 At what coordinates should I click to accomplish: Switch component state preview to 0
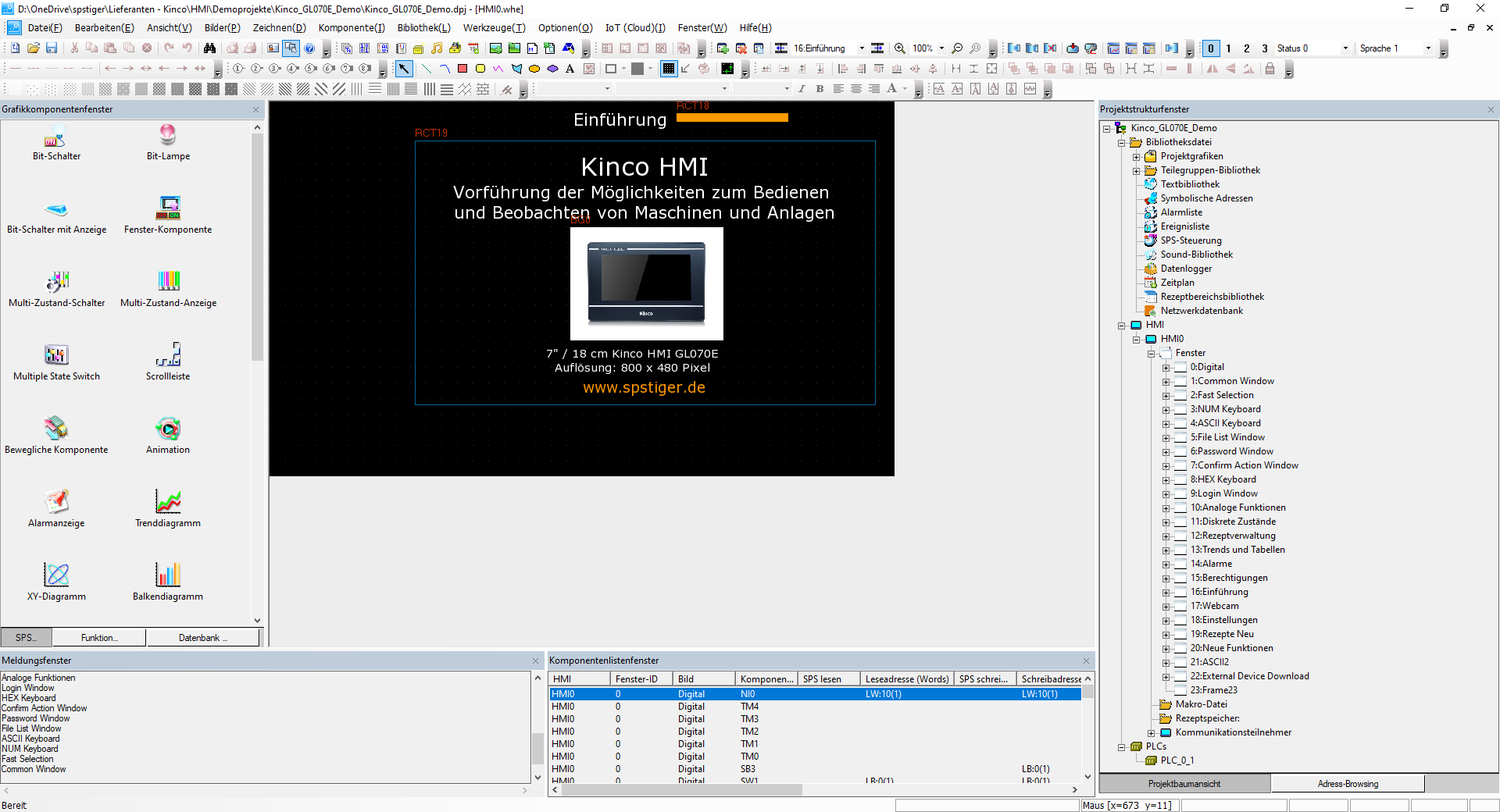[x=1211, y=48]
